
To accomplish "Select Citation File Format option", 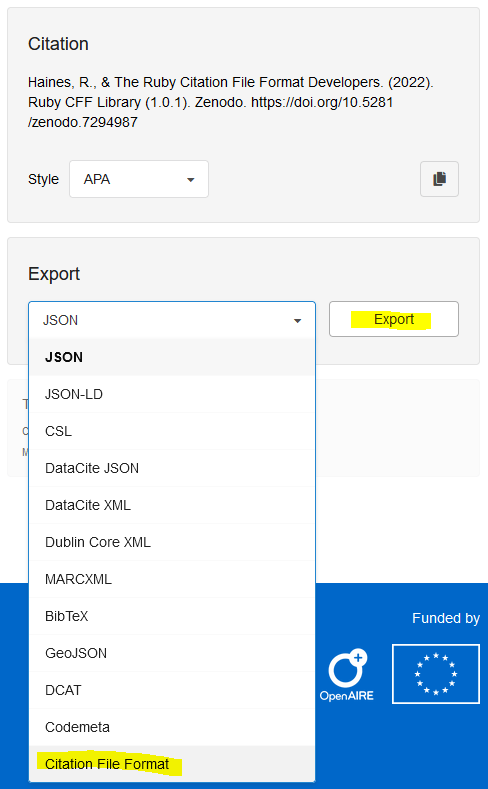I will pyautogui.click(x=172, y=764).
